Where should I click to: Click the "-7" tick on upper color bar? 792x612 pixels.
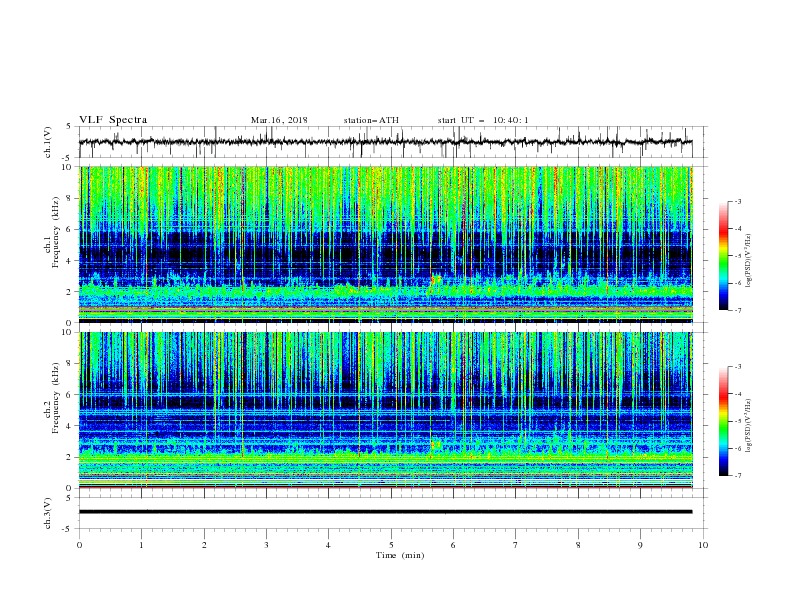(738, 310)
